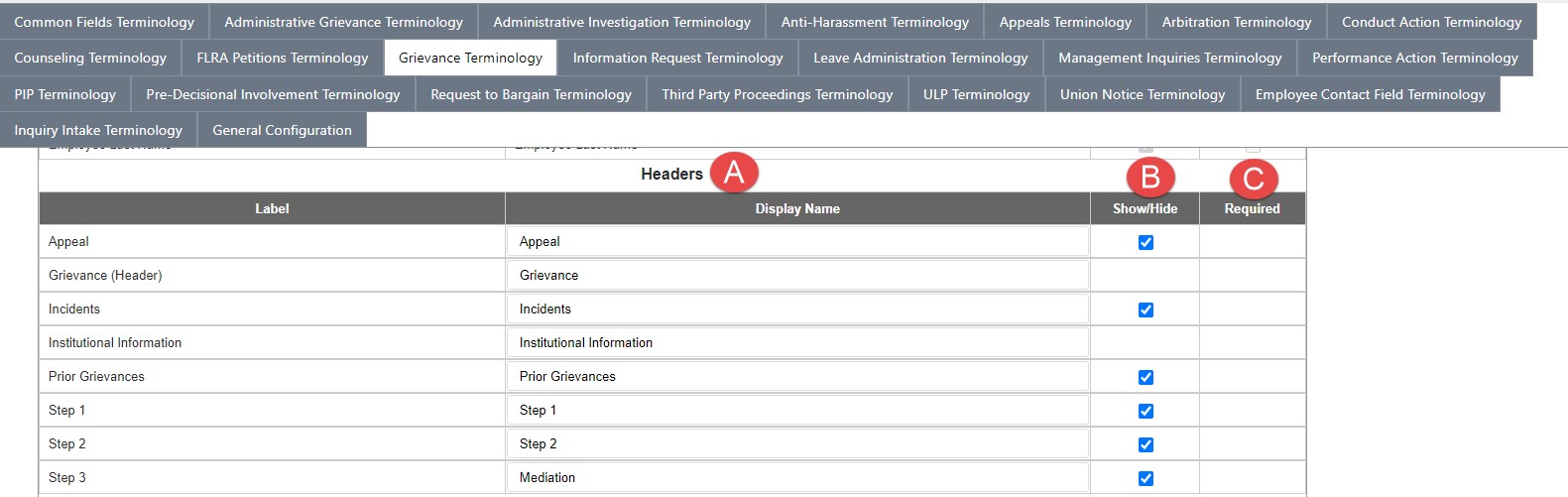Click the red C annotation marker

(1254, 179)
